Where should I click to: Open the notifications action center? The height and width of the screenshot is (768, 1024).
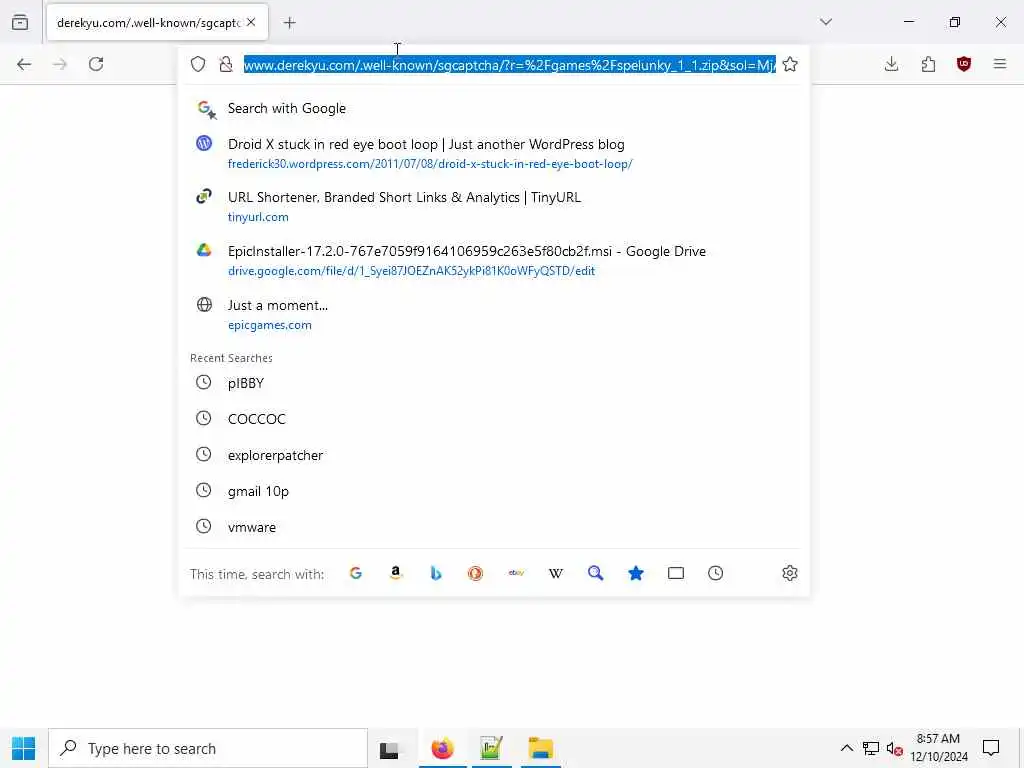[x=991, y=748]
